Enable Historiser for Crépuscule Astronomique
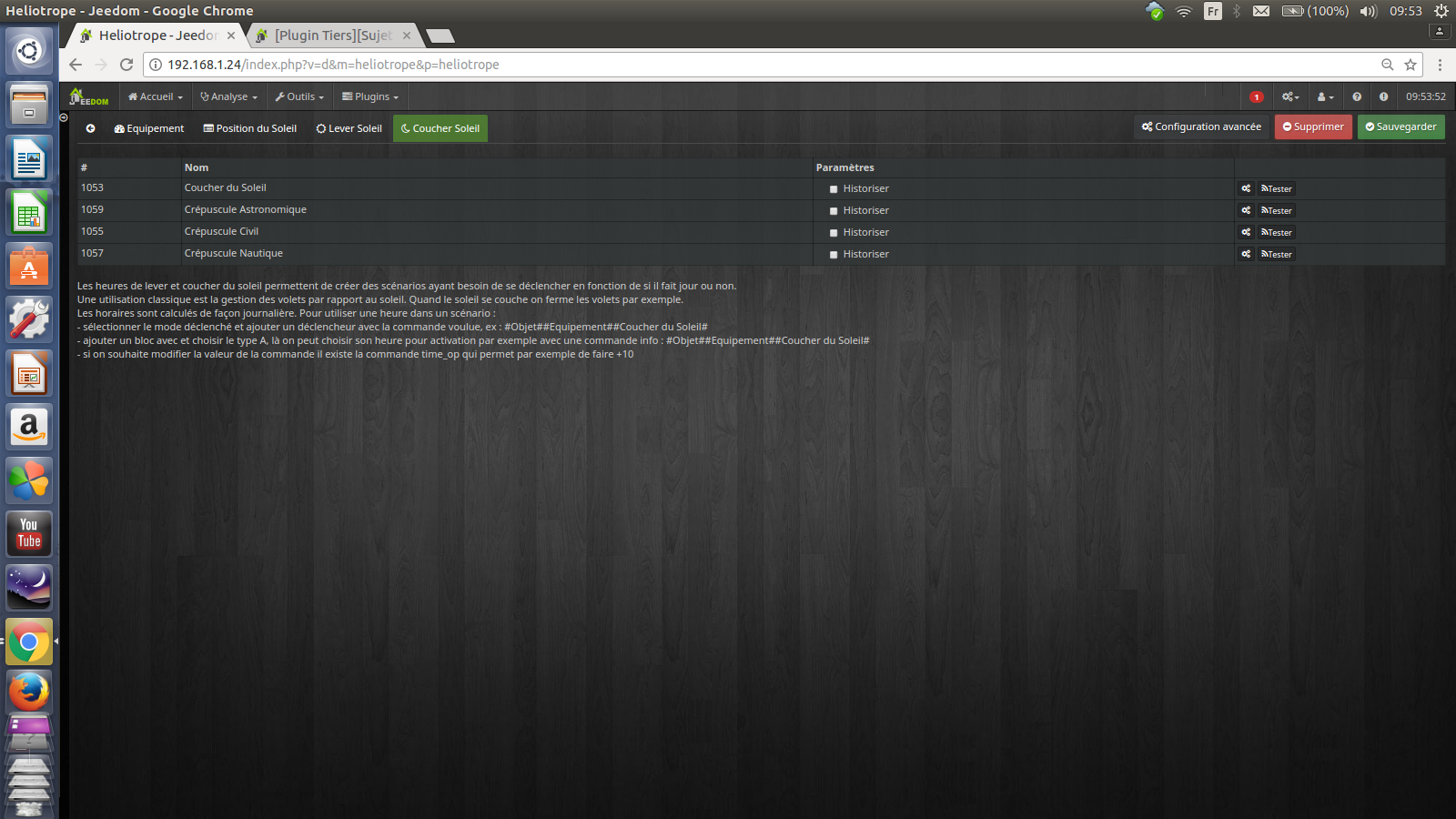Viewport: 1456px width, 819px height. [x=834, y=211]
